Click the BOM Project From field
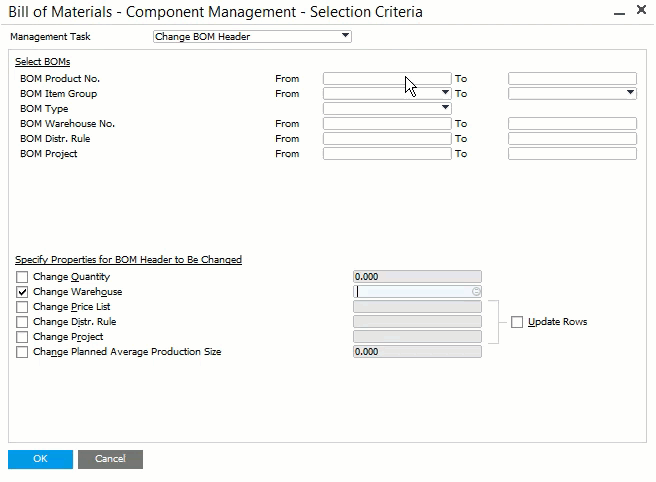 click(386, 154)
